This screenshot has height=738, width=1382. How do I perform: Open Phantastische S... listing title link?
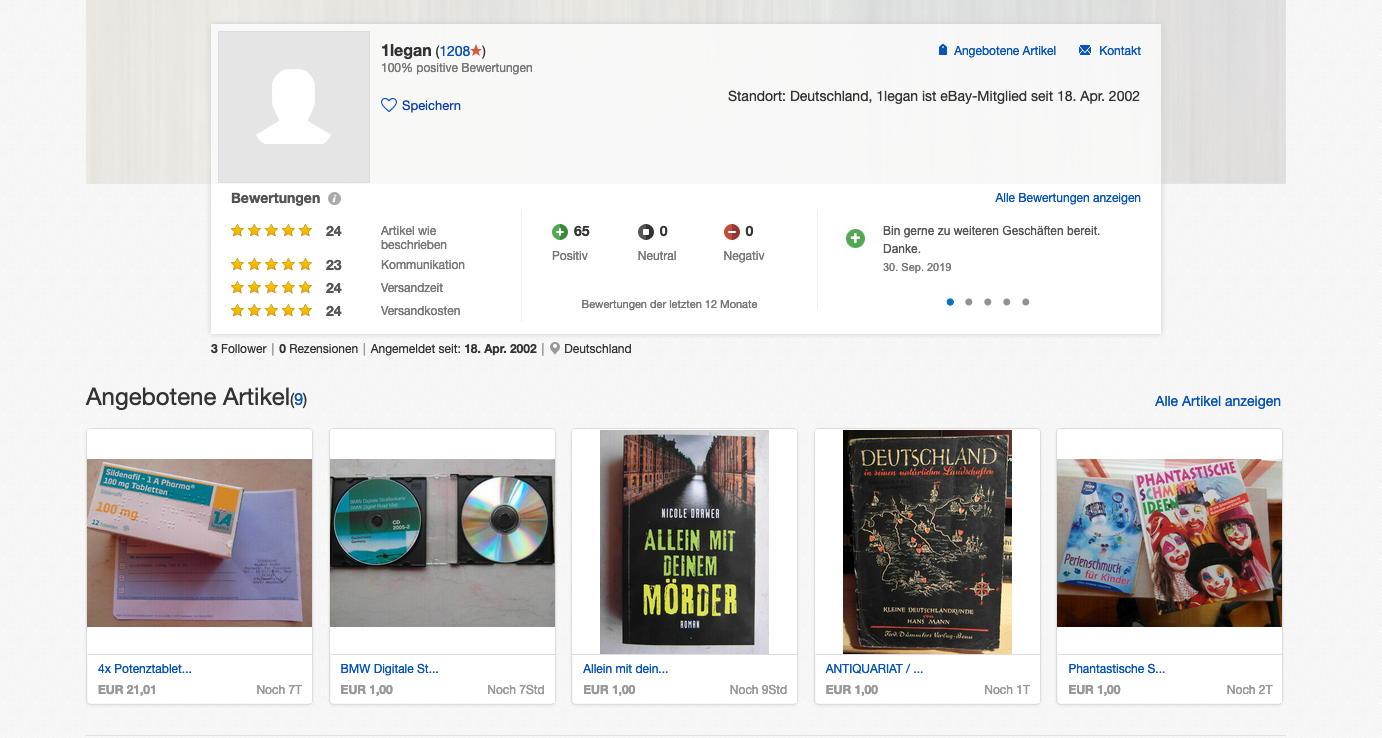pyautogui.click(x=1116, y=669)
